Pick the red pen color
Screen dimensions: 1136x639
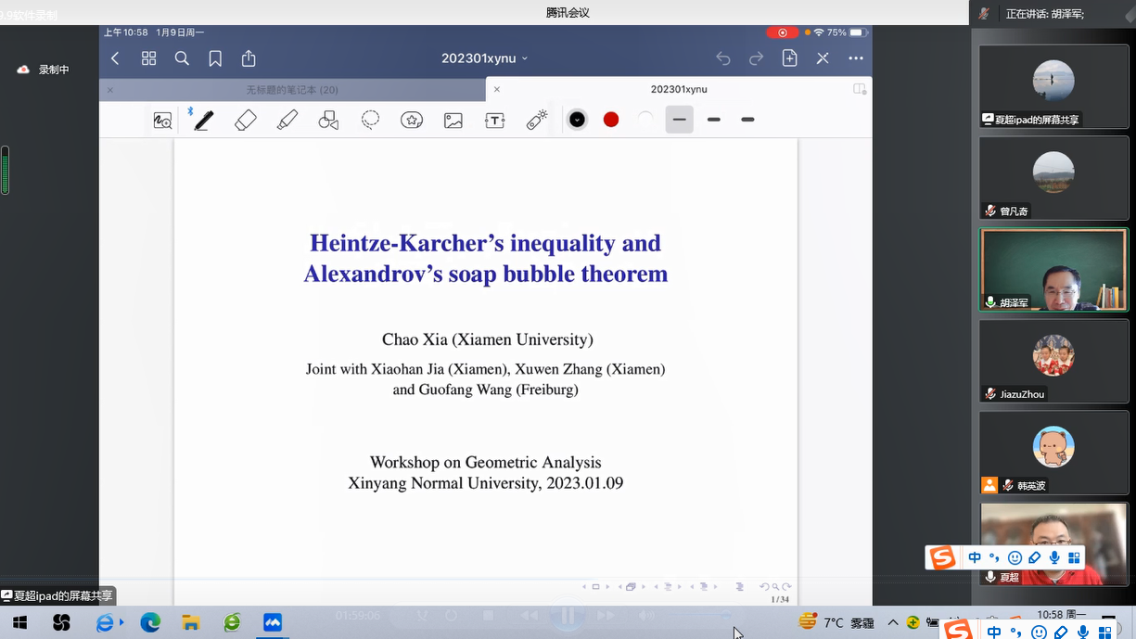pyautogui.click(x=611, y=120)
